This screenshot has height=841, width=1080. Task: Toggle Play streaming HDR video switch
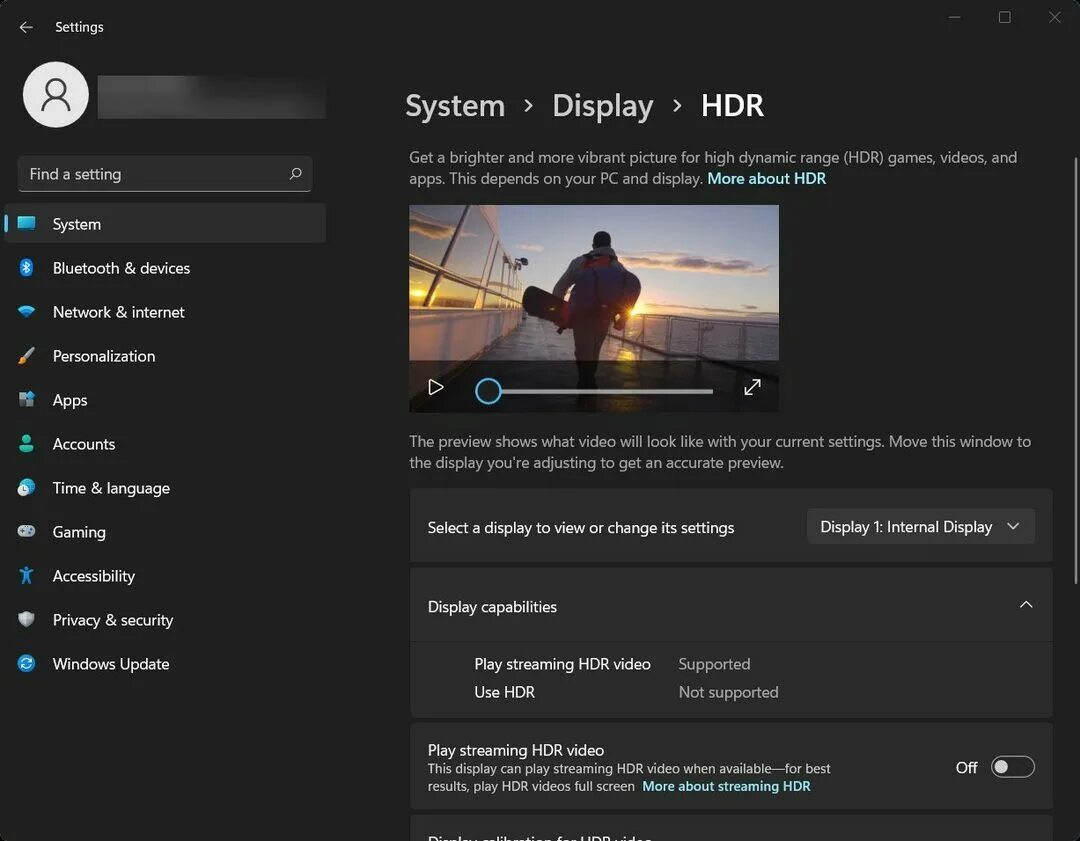tap(1012, 767)
